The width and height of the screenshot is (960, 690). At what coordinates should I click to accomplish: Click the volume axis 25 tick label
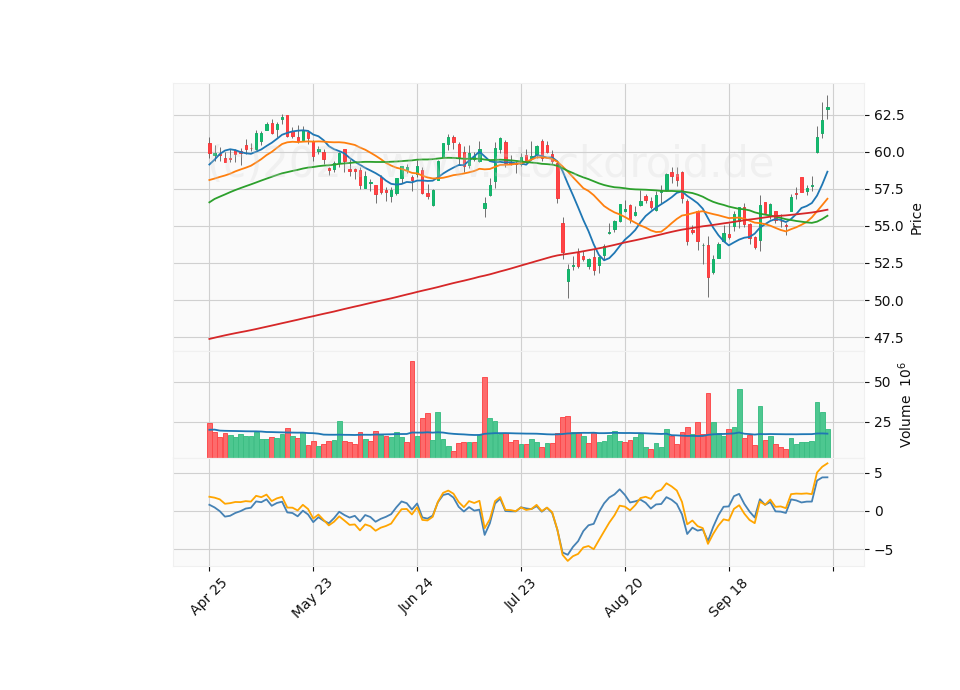click(x=882, y=422)
